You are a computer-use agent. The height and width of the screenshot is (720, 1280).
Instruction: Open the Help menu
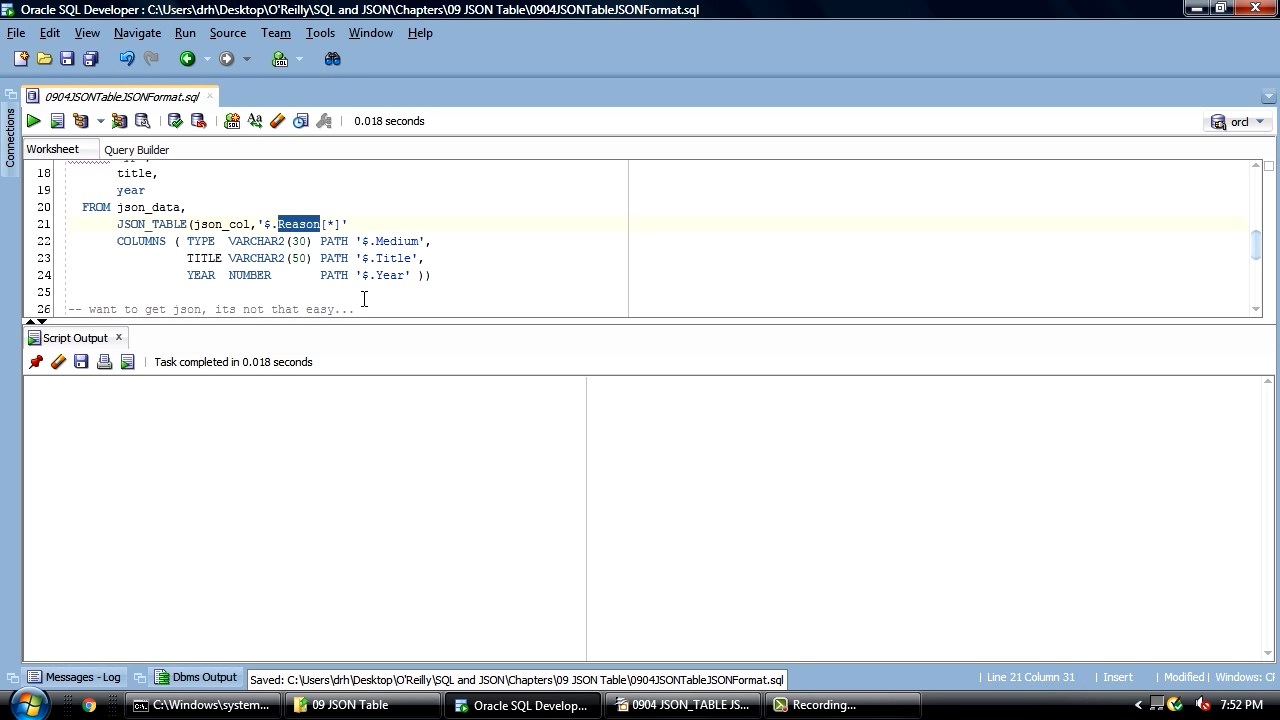coord(420,33)
